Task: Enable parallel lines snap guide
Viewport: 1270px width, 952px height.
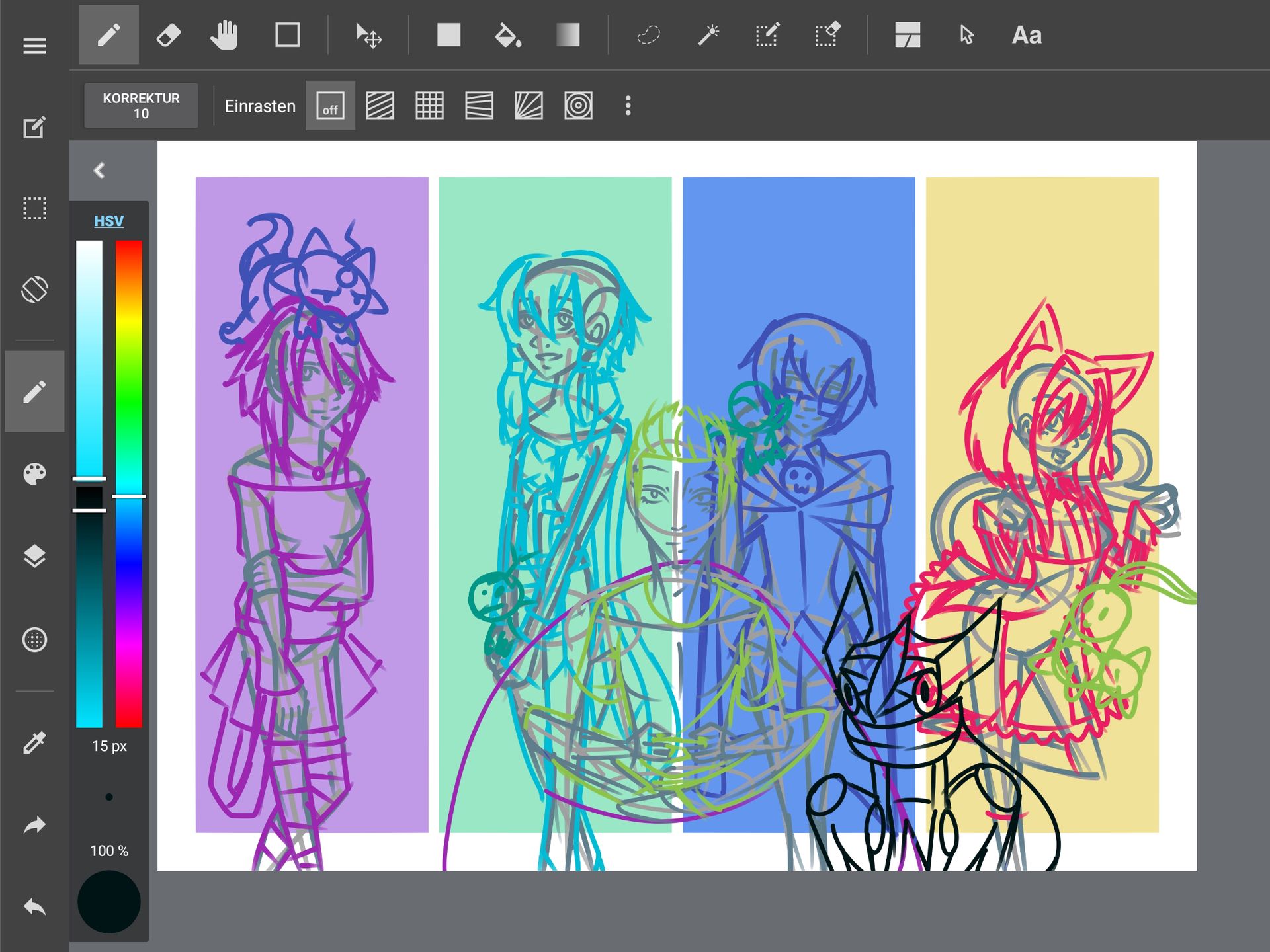Action: point(380,106)
